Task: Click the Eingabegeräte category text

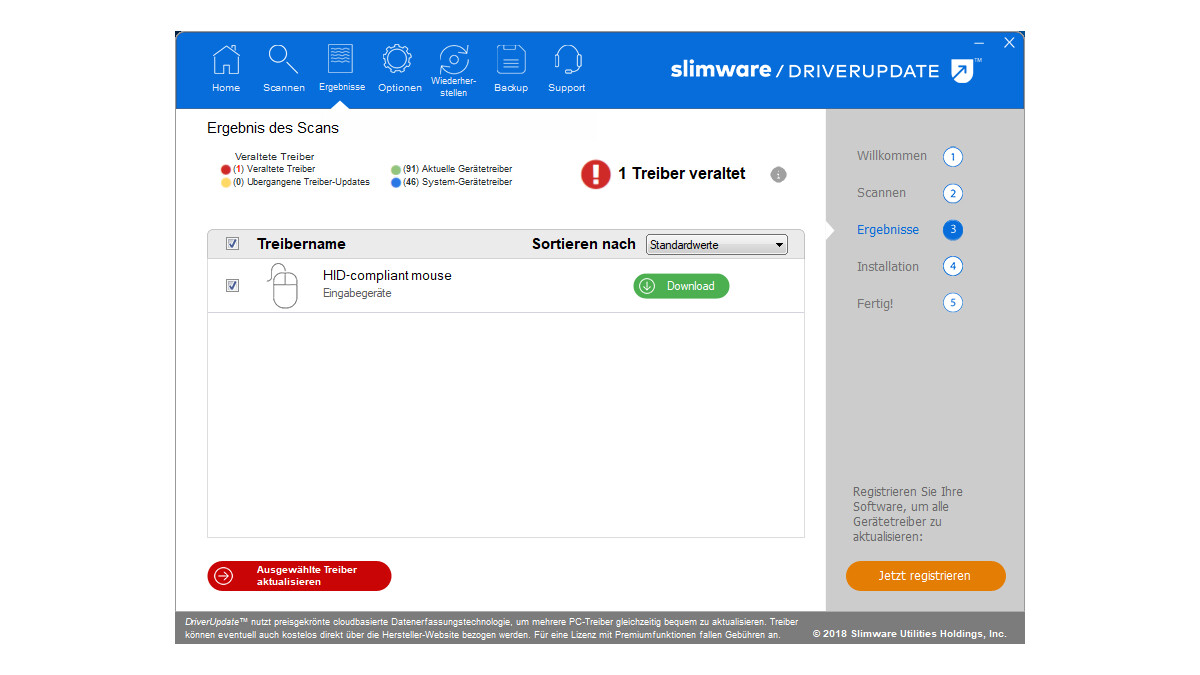Action: click(357, 294)
